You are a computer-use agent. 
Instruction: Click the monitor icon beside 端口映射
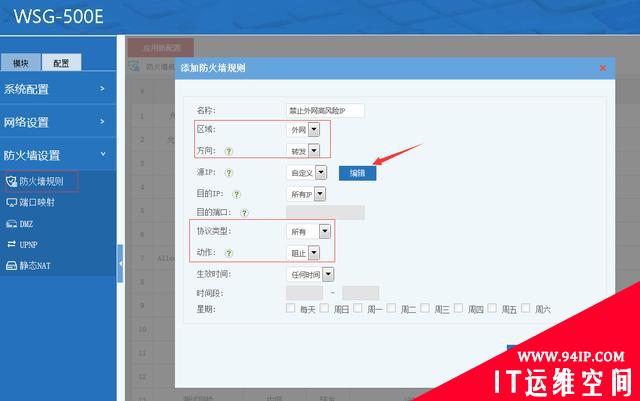(x=11, y=203)
